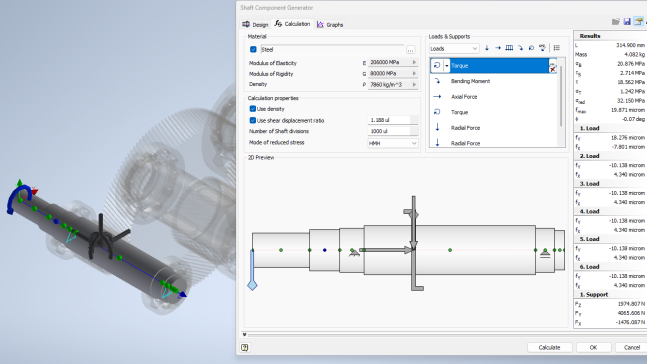
Task: Add a radial force load icon
Action: [x=487, y=48]
